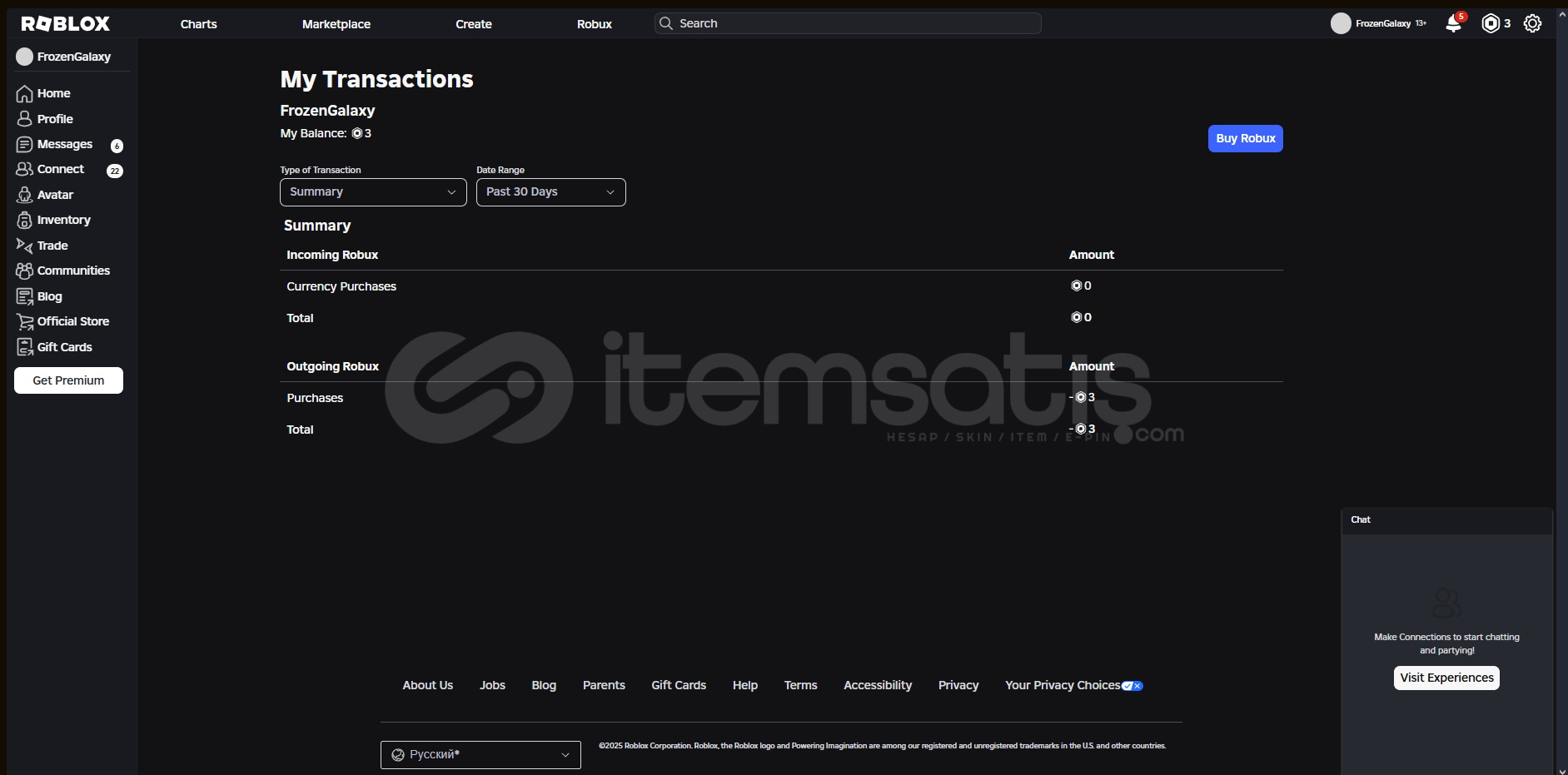Open Privacy footer link

pos(958,685)
